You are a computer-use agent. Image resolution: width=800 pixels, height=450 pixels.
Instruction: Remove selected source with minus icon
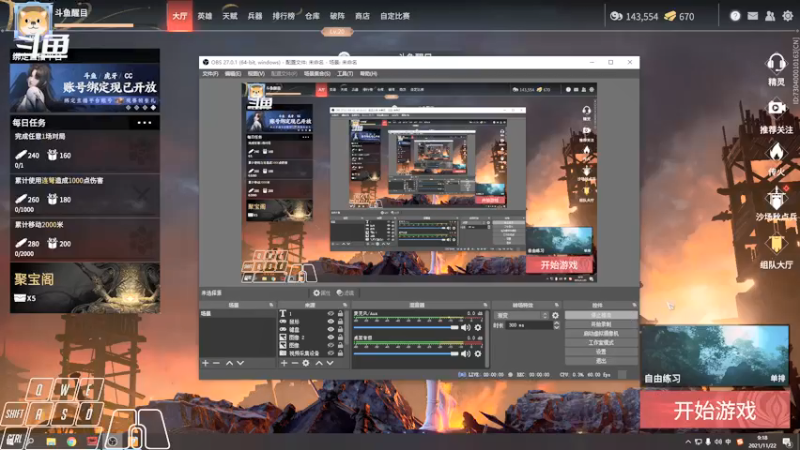[x=294, y=363]
